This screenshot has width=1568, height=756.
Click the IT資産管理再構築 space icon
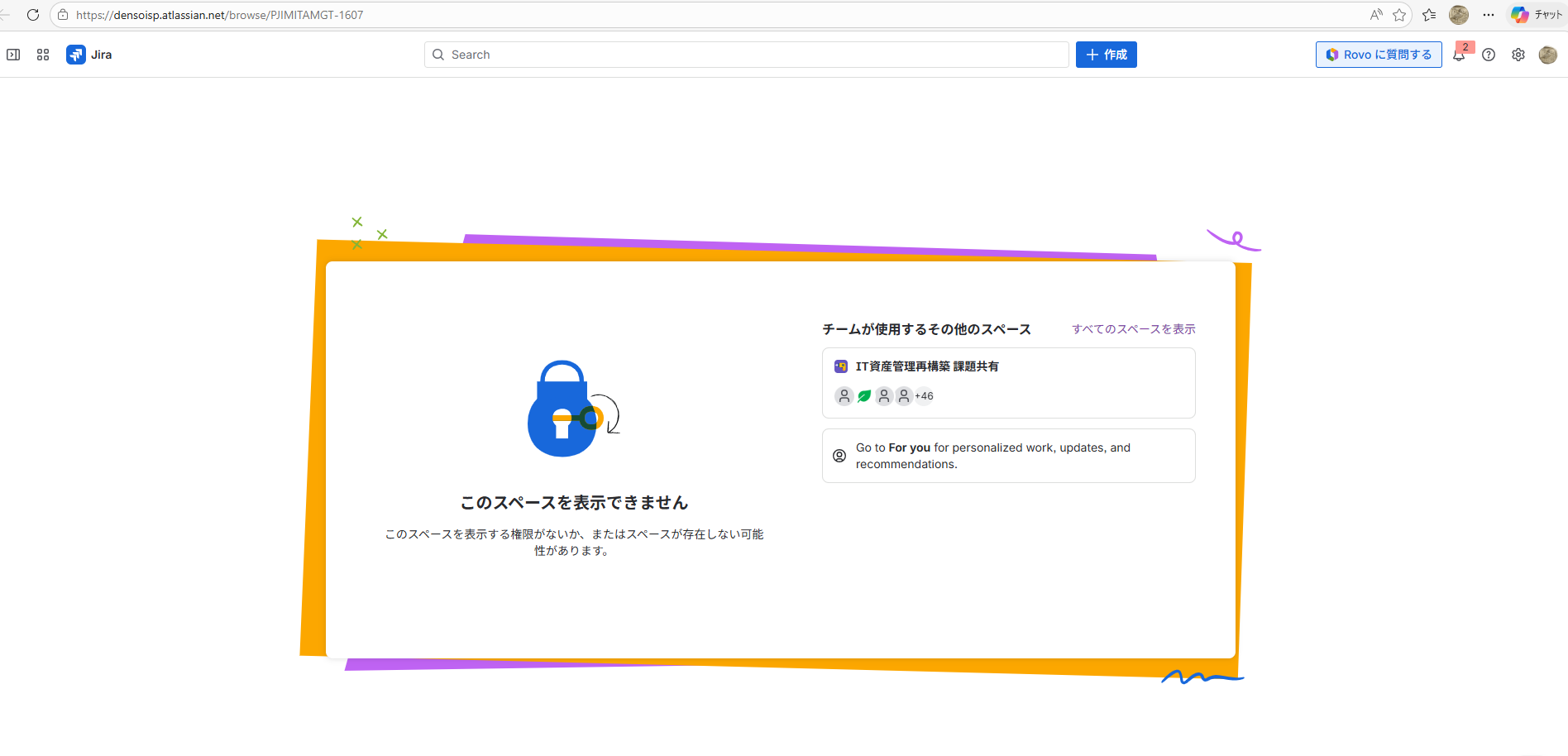tap(841, 366)
